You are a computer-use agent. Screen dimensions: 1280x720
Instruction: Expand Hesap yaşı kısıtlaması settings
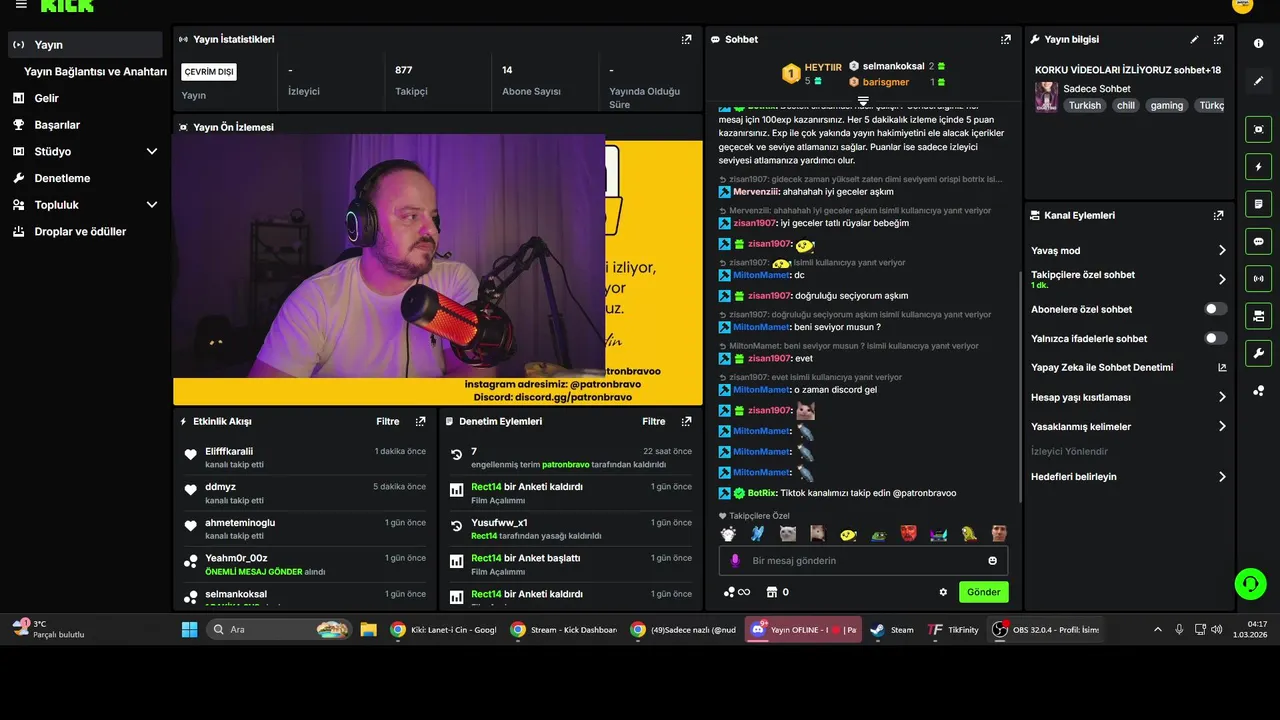point(1222,397)
